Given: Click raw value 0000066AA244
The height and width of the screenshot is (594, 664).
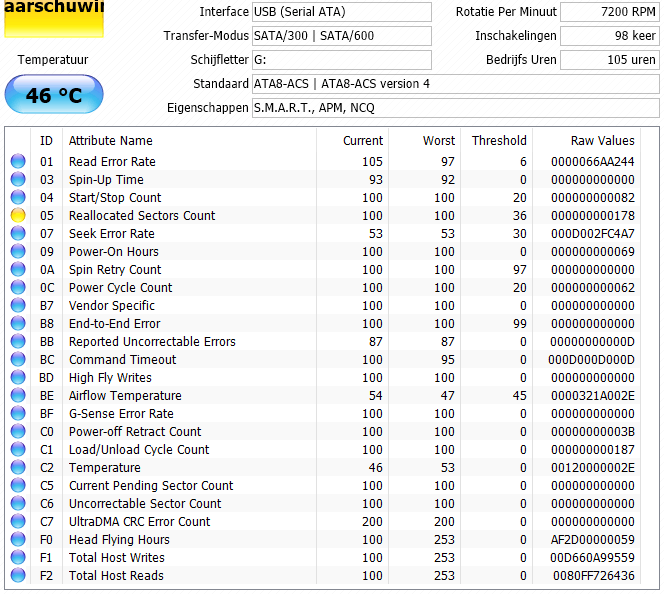Looking at the screenshot, I should [x=592, y=161].
